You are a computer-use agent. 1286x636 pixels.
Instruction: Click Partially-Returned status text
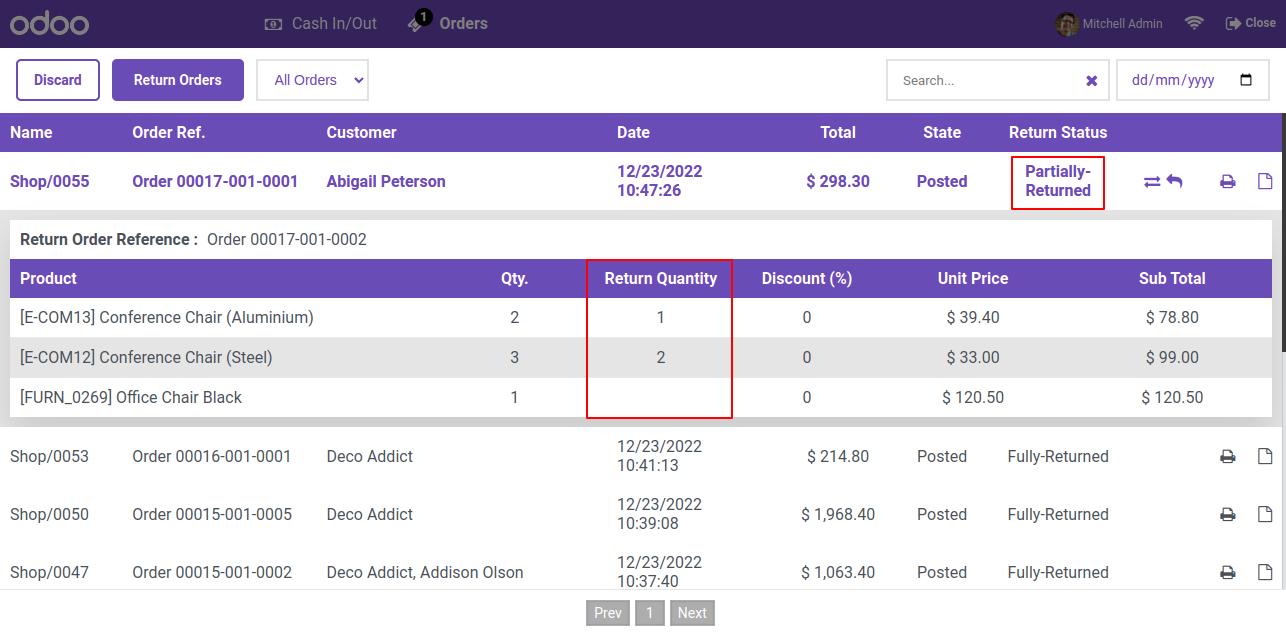[1058, 181]
